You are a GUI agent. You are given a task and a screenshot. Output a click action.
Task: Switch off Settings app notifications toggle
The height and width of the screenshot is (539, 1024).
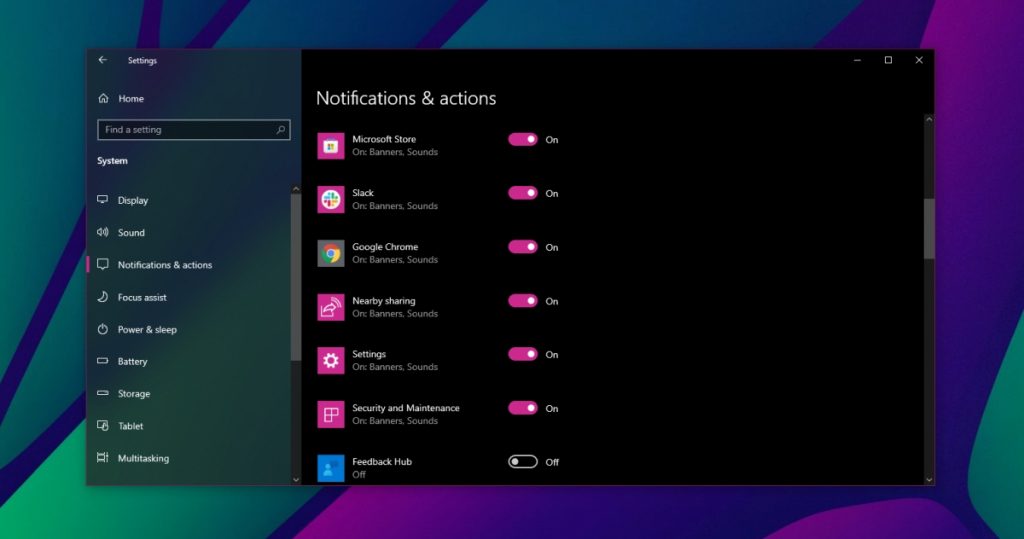coord(522,354)
